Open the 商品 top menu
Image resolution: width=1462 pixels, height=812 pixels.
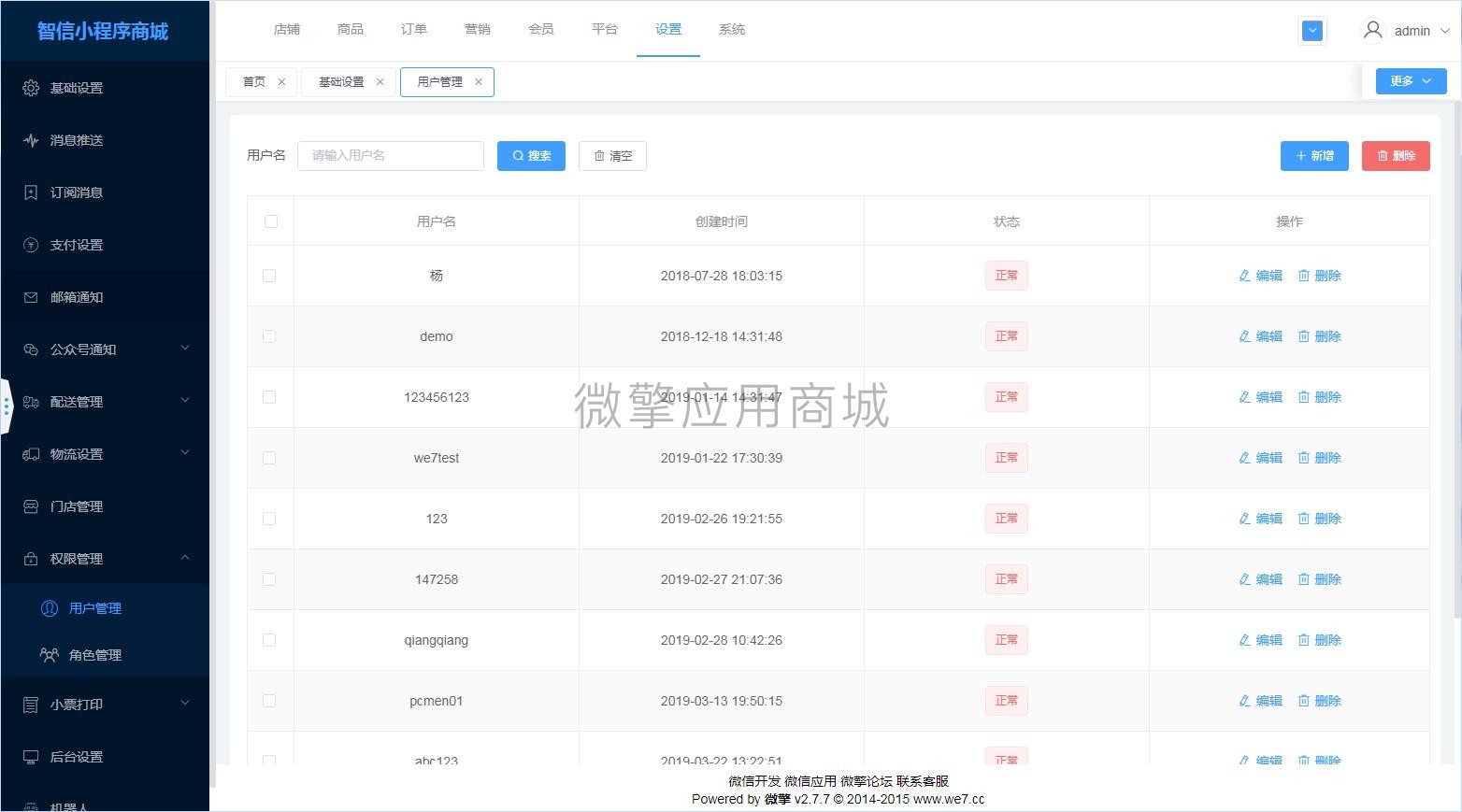[x=351, y=30]
